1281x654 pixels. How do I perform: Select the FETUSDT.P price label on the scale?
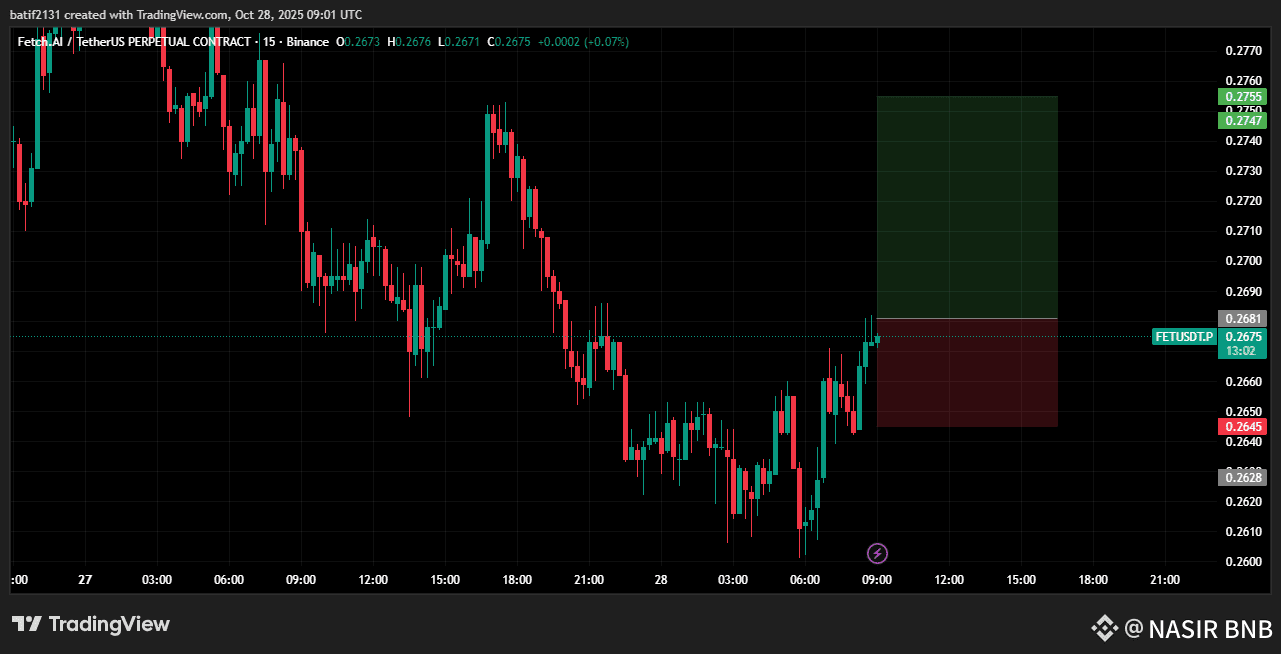tap(1184, 337)
